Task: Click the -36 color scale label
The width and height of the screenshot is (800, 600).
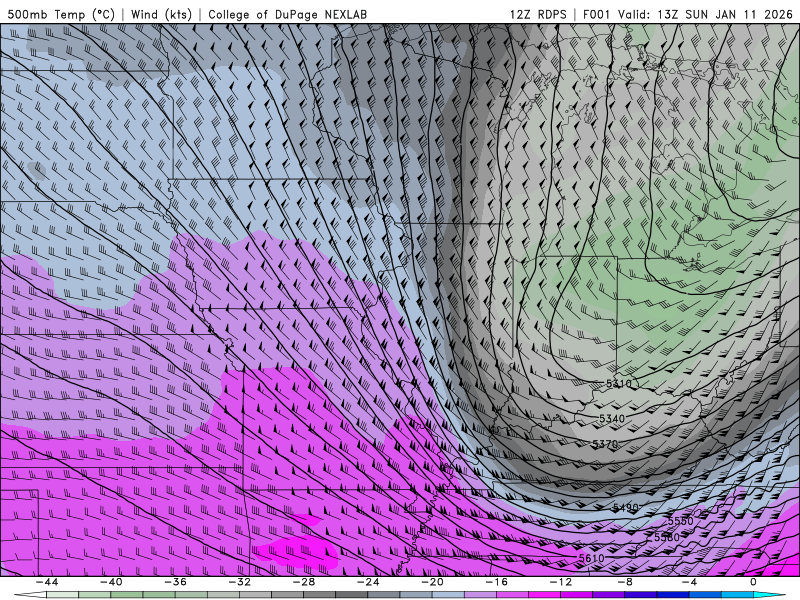Action: pos(176,582)
